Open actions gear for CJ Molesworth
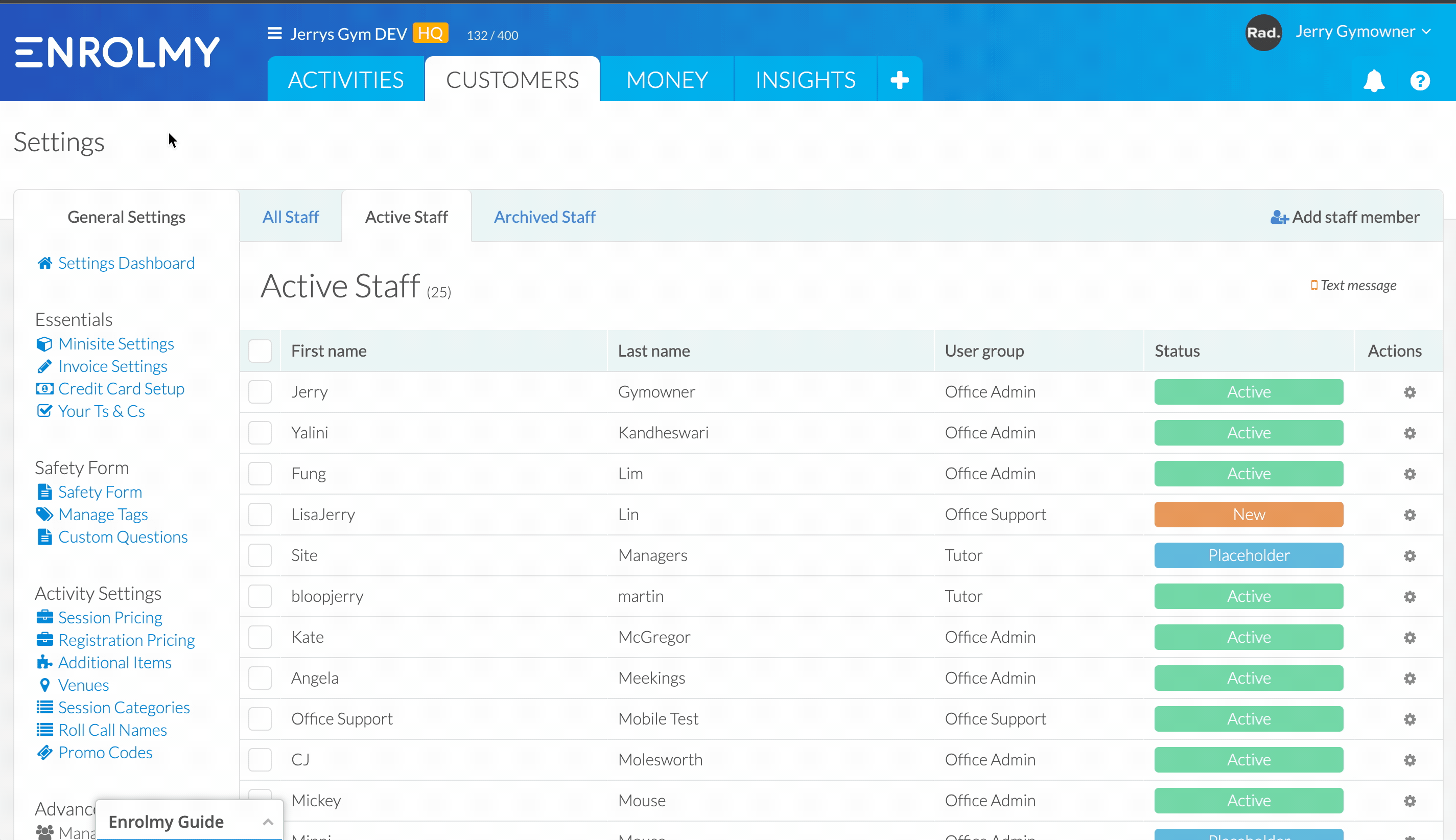 pyautogui.click(x=1410, y=760)
